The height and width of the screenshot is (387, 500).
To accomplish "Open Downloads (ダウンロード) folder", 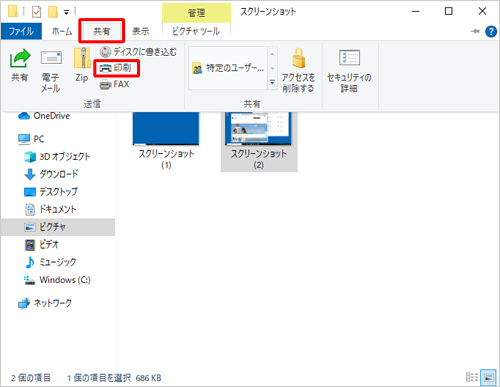I will (52, 174).
